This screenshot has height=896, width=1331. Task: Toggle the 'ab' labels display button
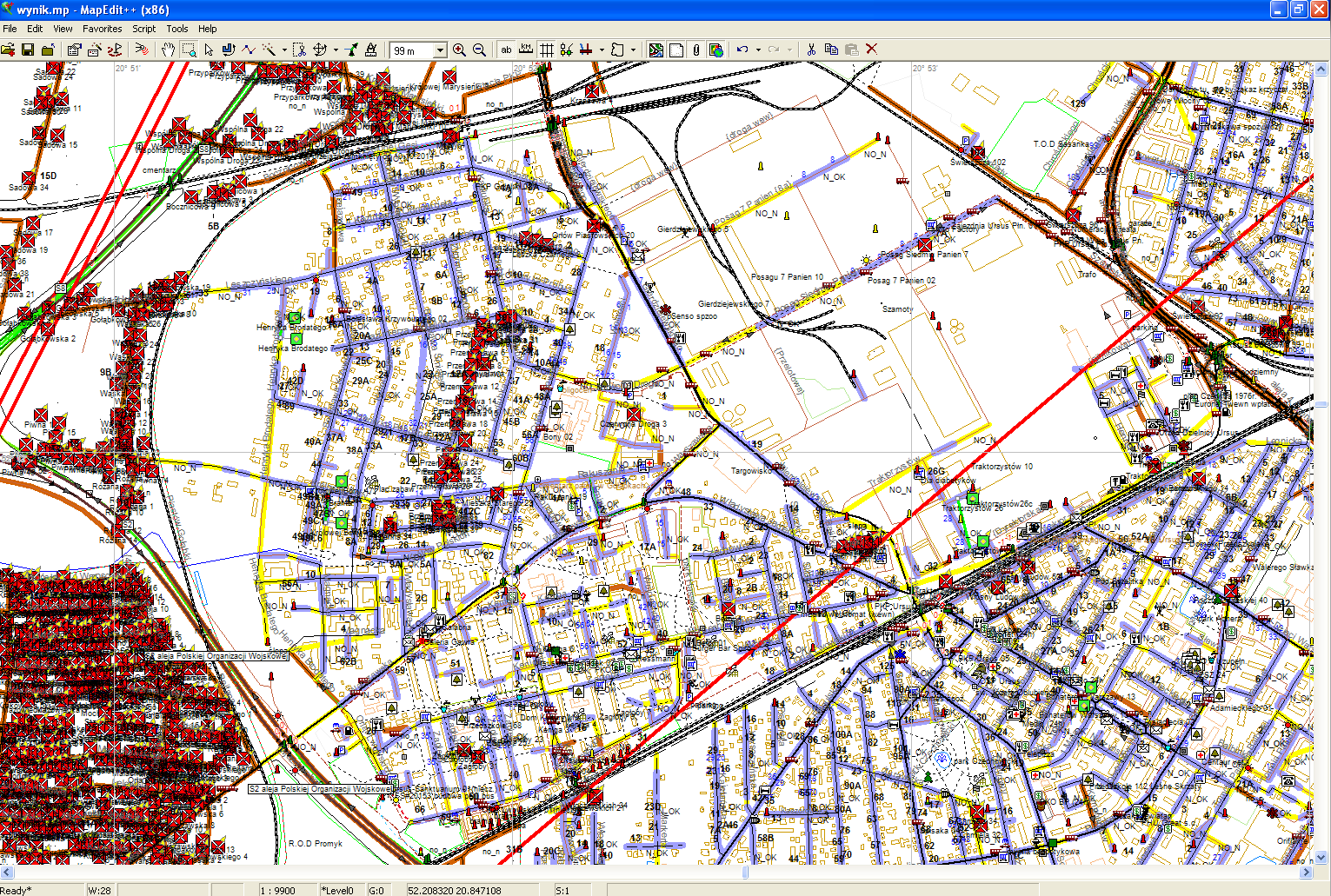(x=506, y=50)
